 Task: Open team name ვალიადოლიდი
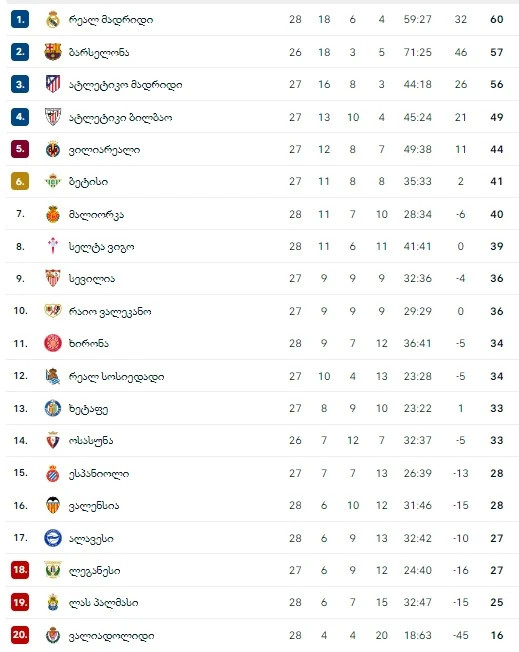pyautogui.click(x=111, y=636)
